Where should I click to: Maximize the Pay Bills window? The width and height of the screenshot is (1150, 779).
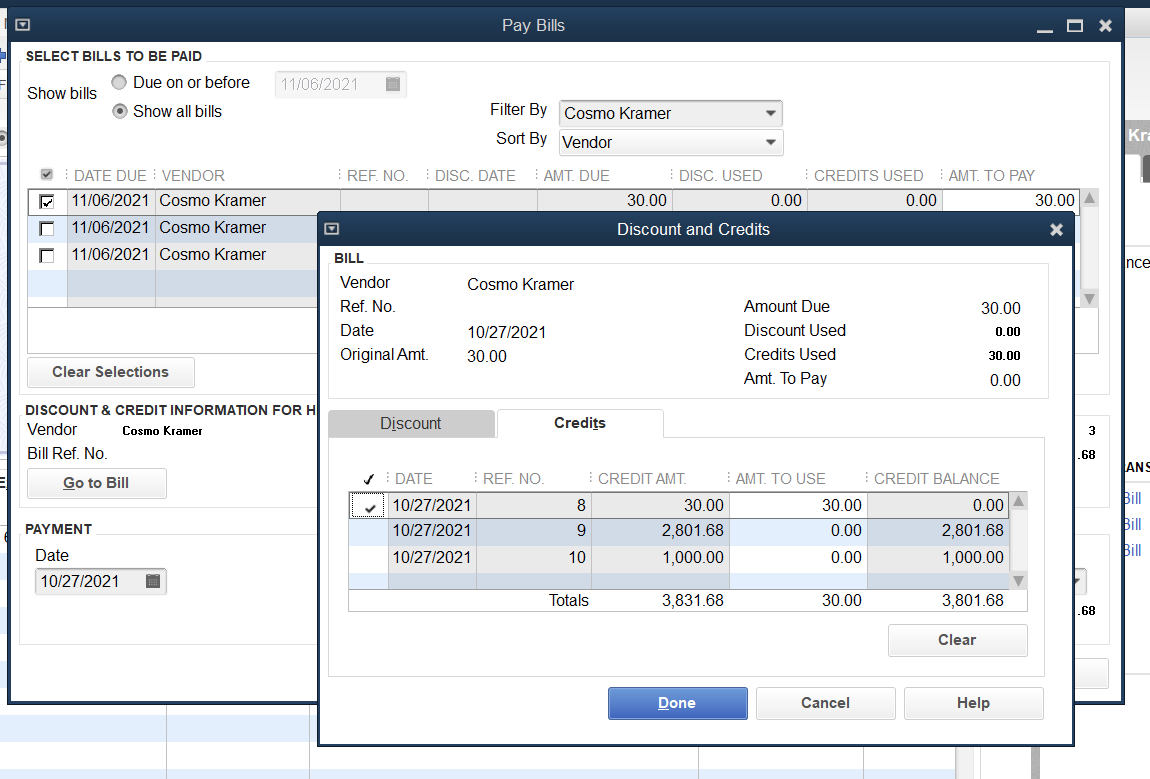click(x=1074, y=26)
